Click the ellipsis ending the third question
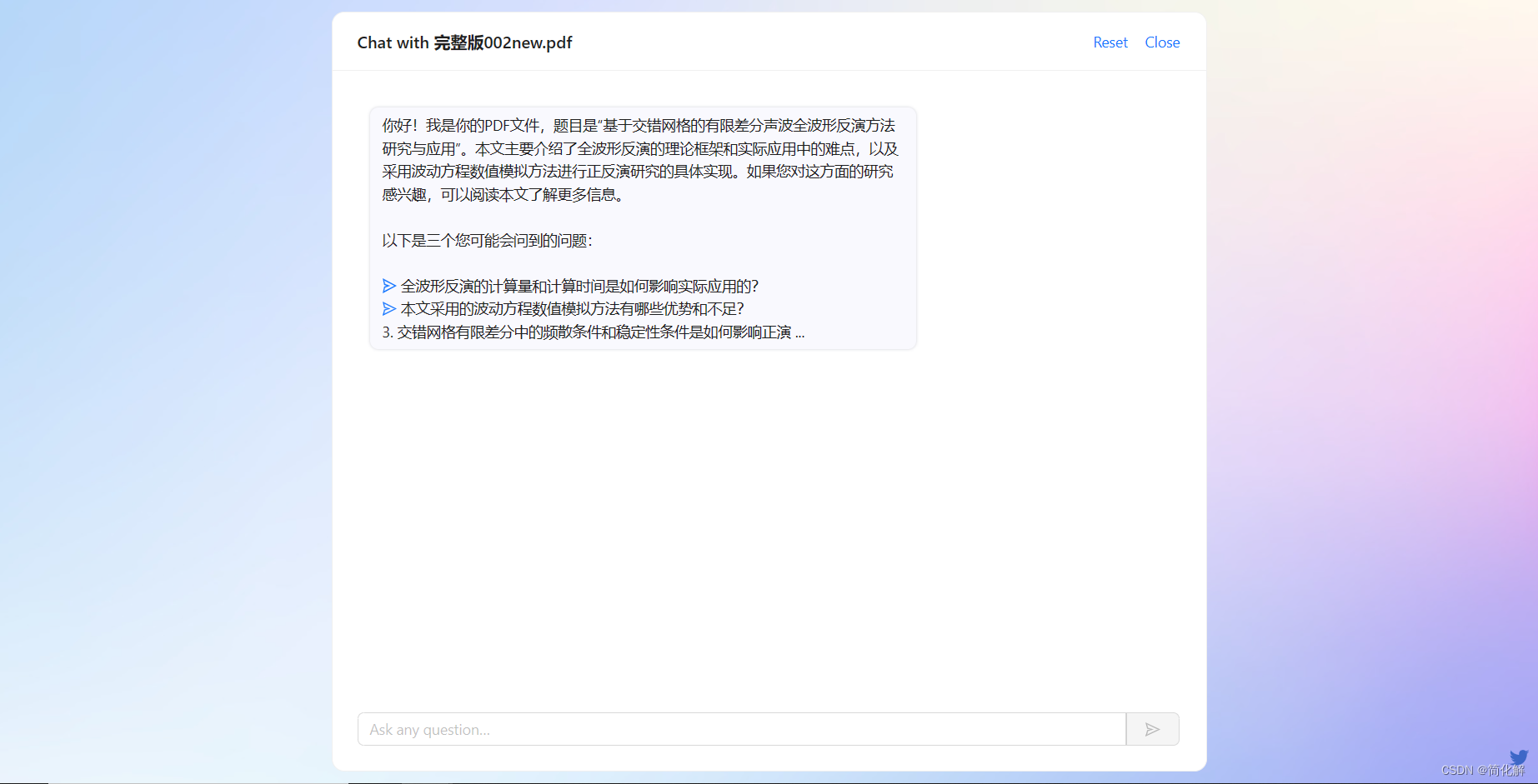The image size is (1538, 784). click(799, 332)
